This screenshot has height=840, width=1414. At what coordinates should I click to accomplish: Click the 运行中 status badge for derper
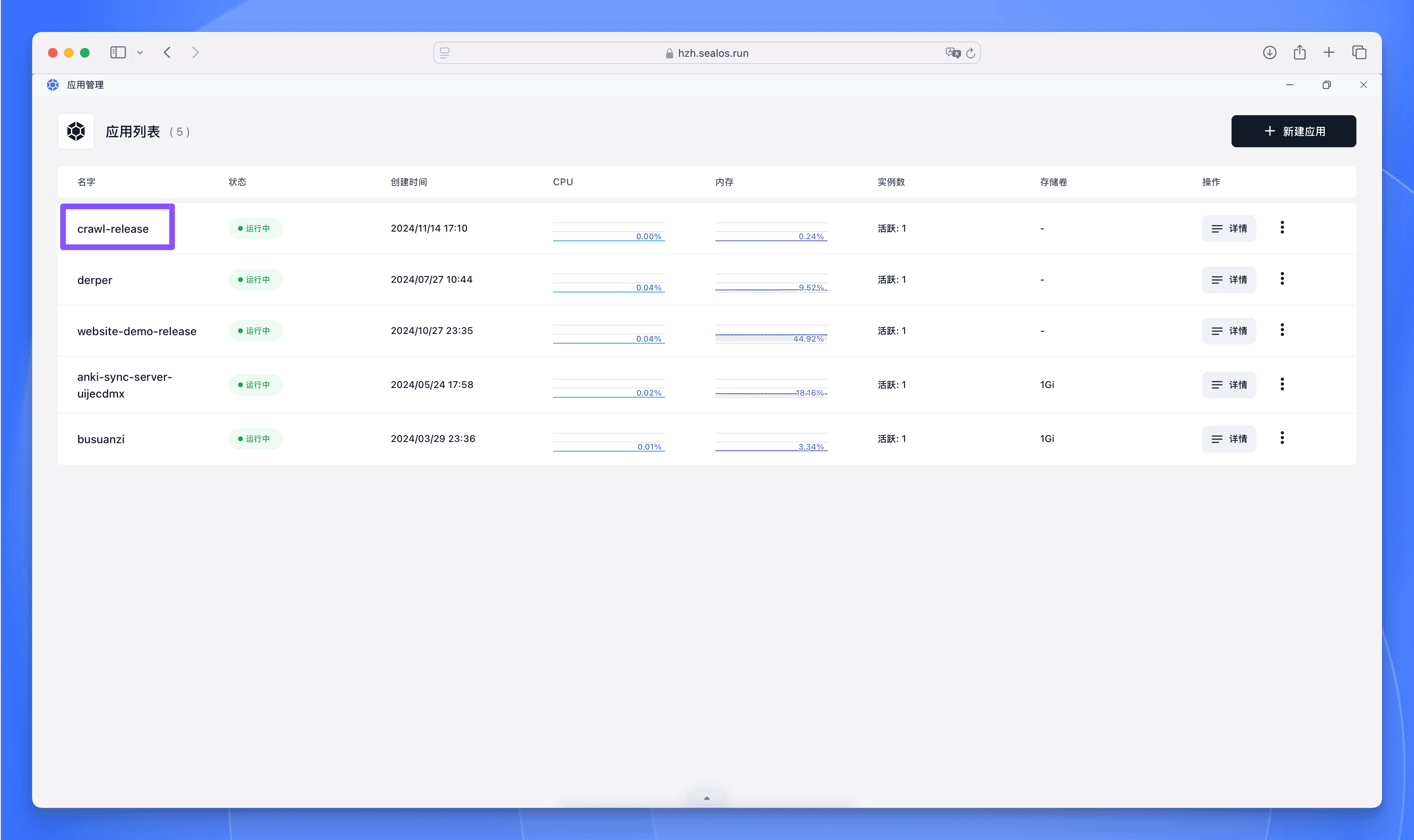tap(255, 280)
